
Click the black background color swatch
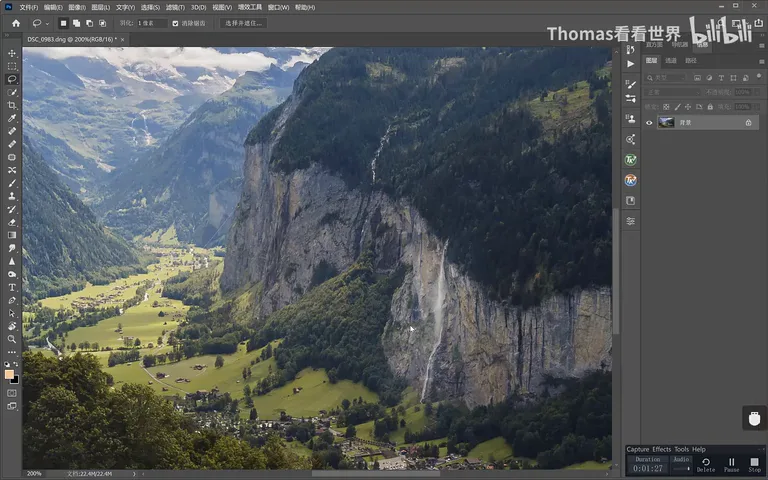click(x=15, y=380)
